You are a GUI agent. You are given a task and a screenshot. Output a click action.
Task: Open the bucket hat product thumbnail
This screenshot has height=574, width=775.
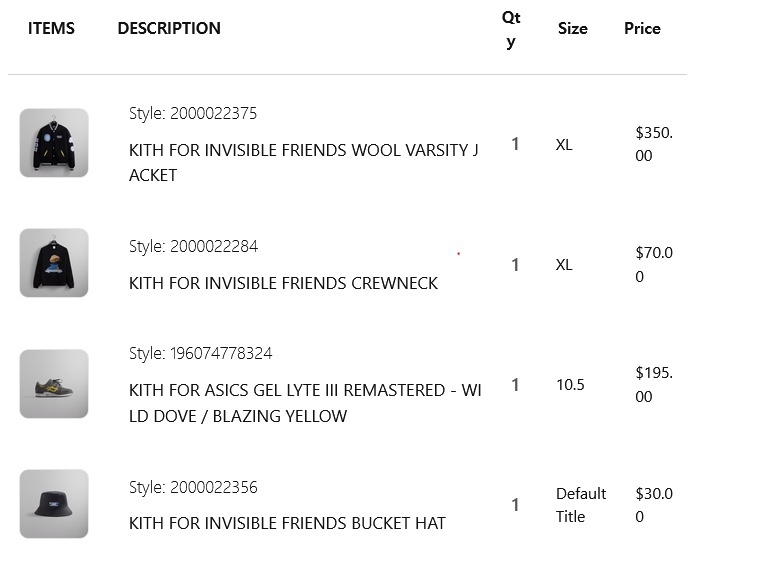pos(54,504)
